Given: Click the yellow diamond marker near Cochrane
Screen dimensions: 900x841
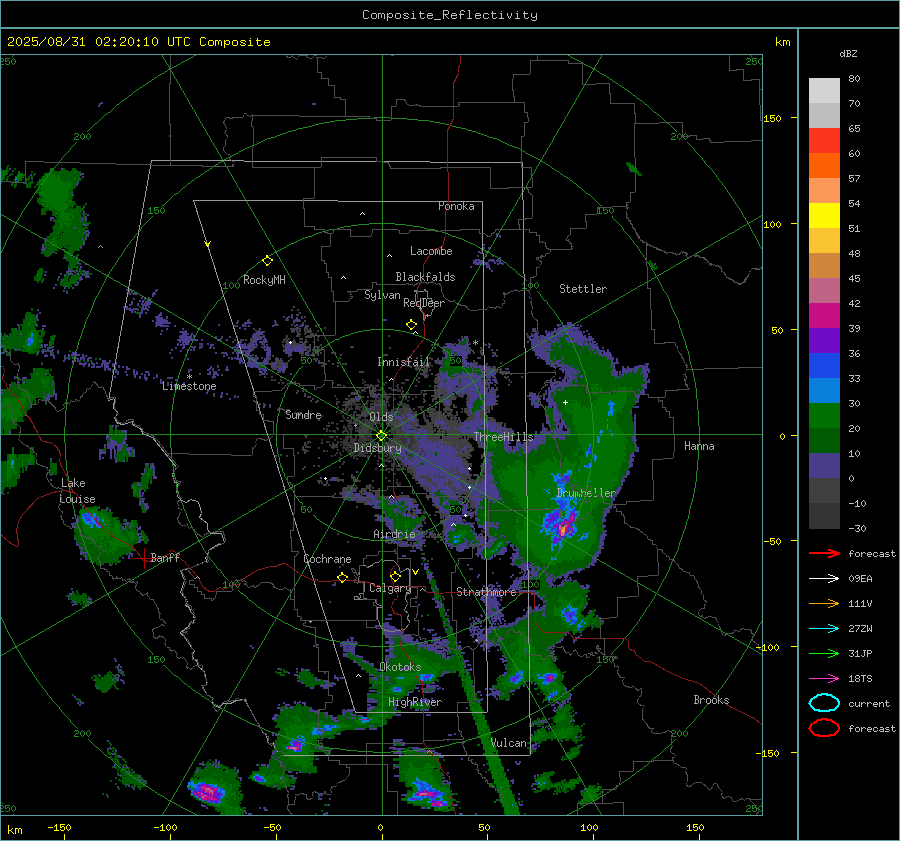Looking at the screenshot, I should 342,577.
